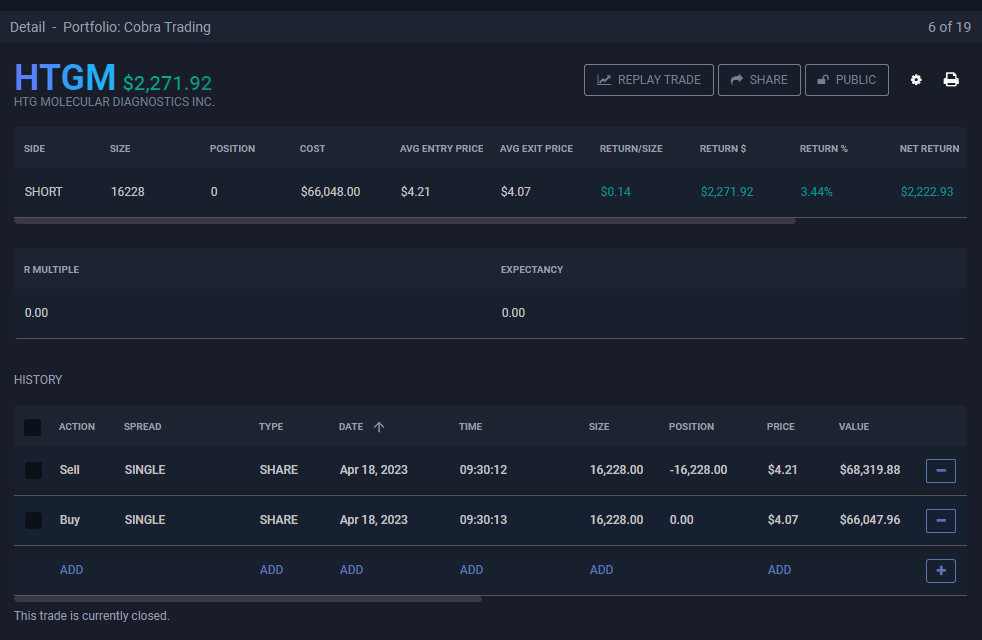Share this HTGM trade

click(x=759, y=80)
